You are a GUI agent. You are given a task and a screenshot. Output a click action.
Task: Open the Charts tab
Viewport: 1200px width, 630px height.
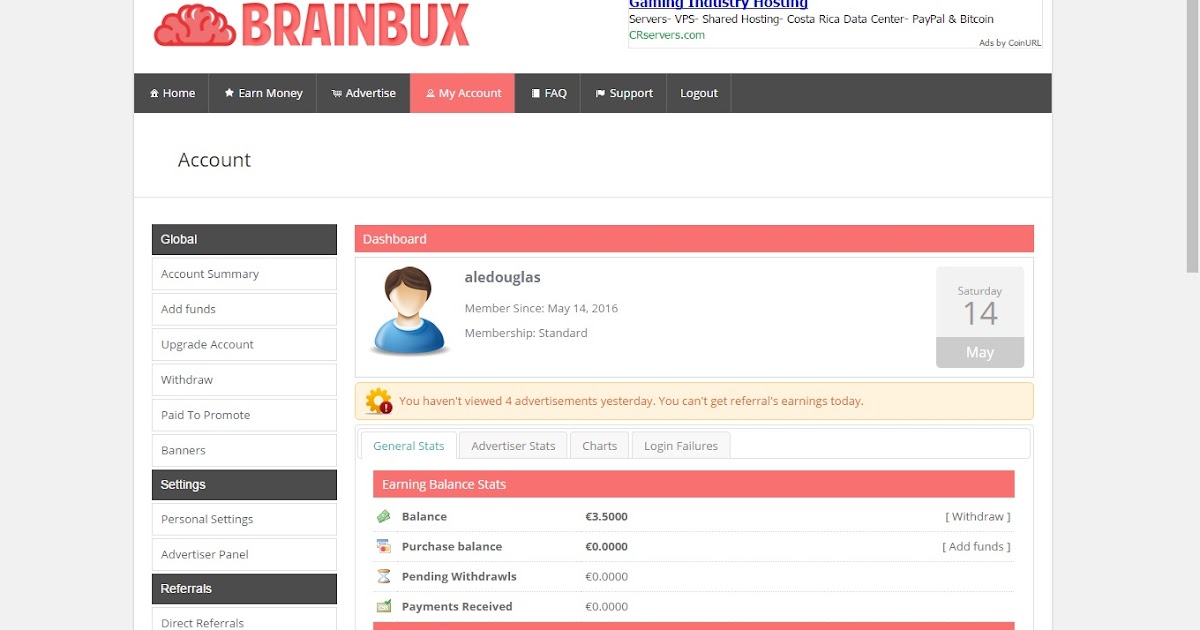point(598,445)
